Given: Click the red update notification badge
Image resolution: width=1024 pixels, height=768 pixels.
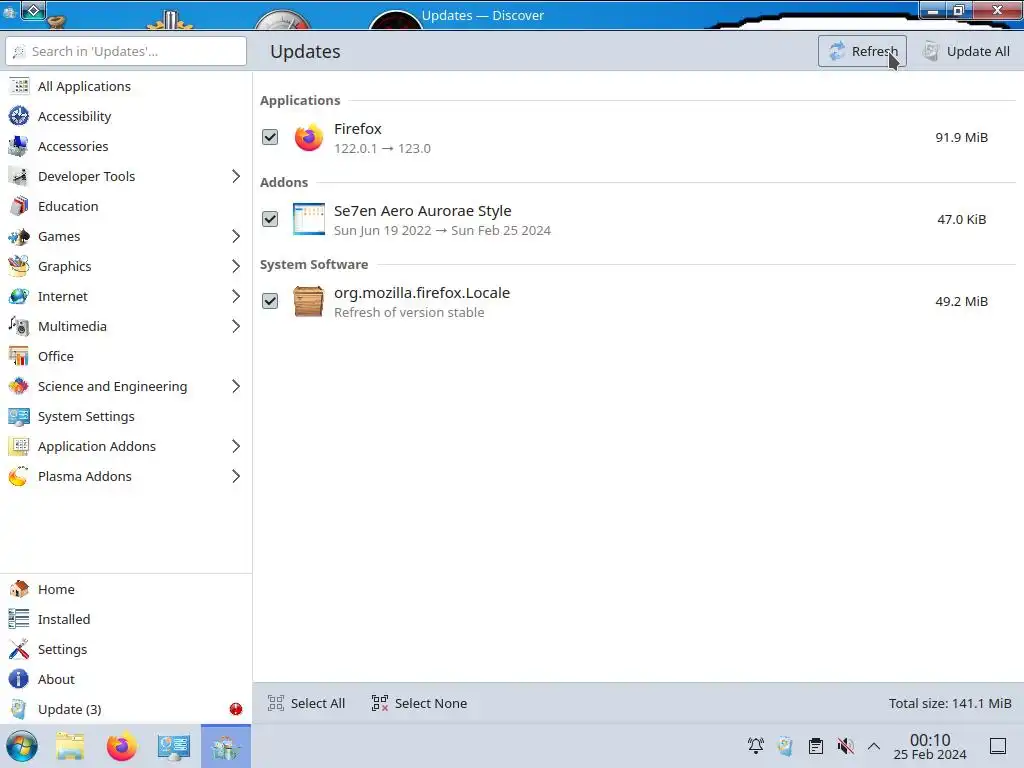Looking at the screenshot, I should pos(236,709).
